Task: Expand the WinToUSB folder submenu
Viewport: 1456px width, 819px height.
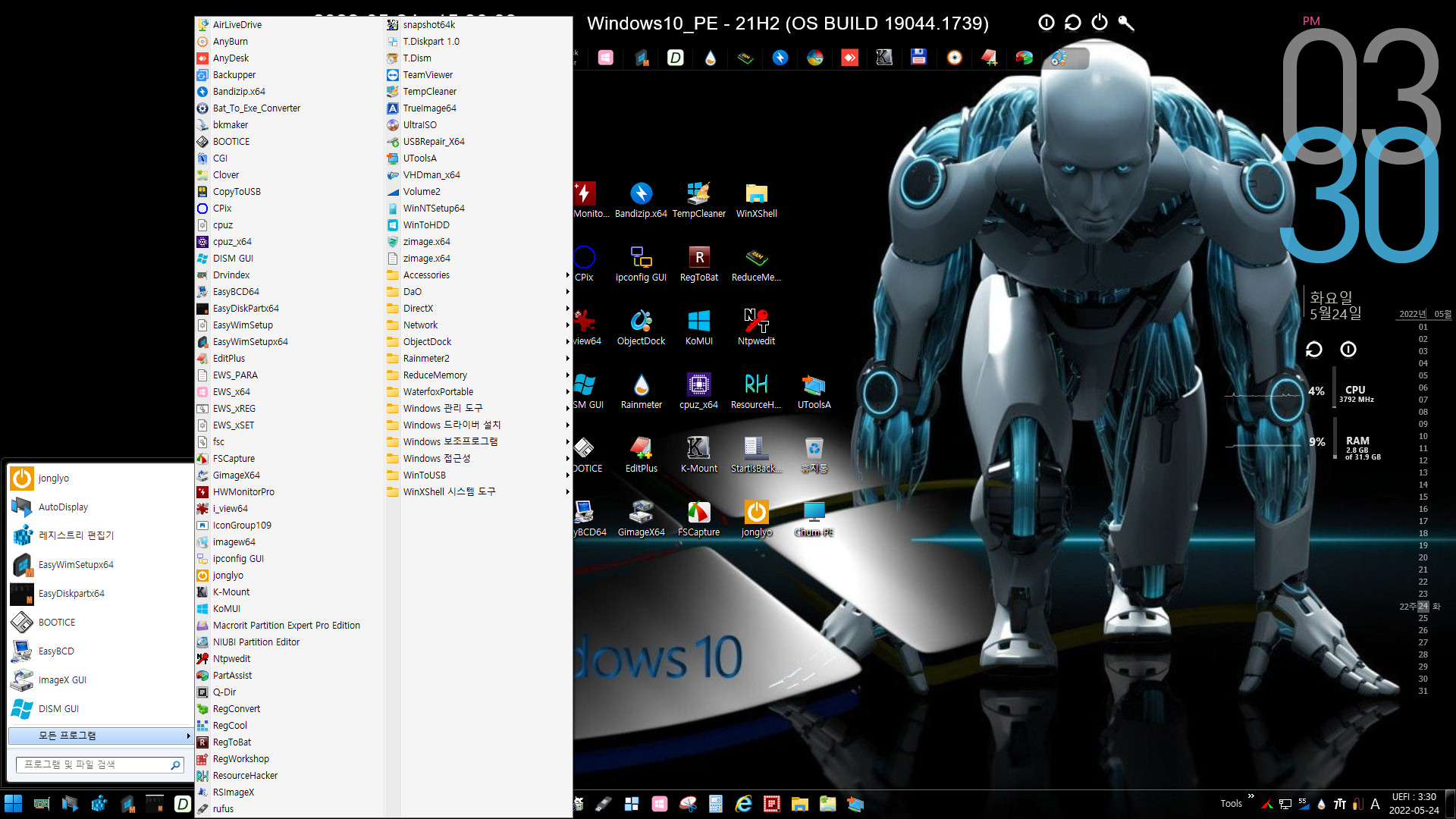Action: coord(479,475)
